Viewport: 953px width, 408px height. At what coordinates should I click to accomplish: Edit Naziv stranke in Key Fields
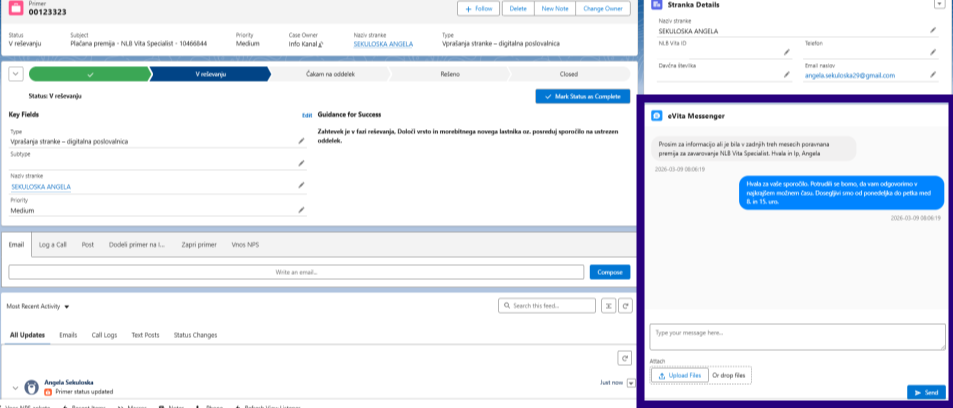301,185
